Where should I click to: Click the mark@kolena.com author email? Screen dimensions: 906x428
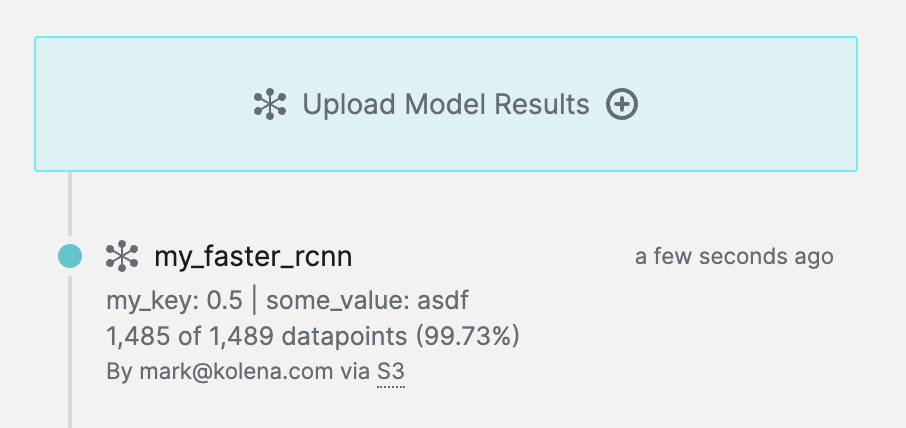pyautogui.click(x=234, y=372)
